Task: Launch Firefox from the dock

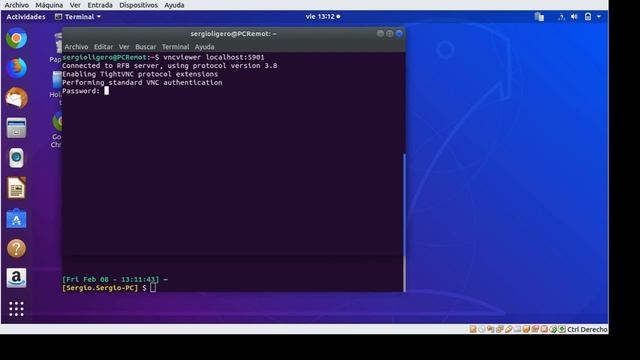Action: pos(16,68)
